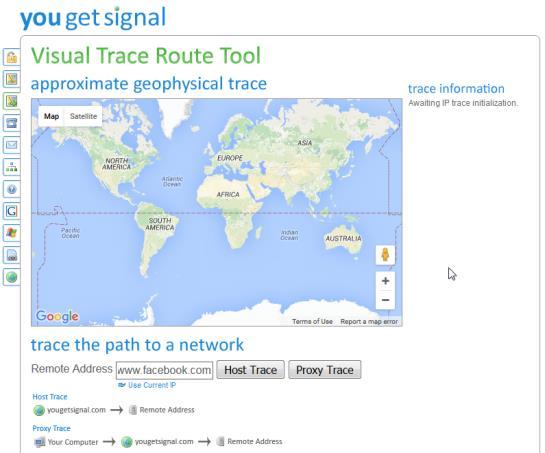Image resolution: width=545 pixels, height=453 pixels.
Task: Click the EUROPE label on the map
Action: coord(230,158)
